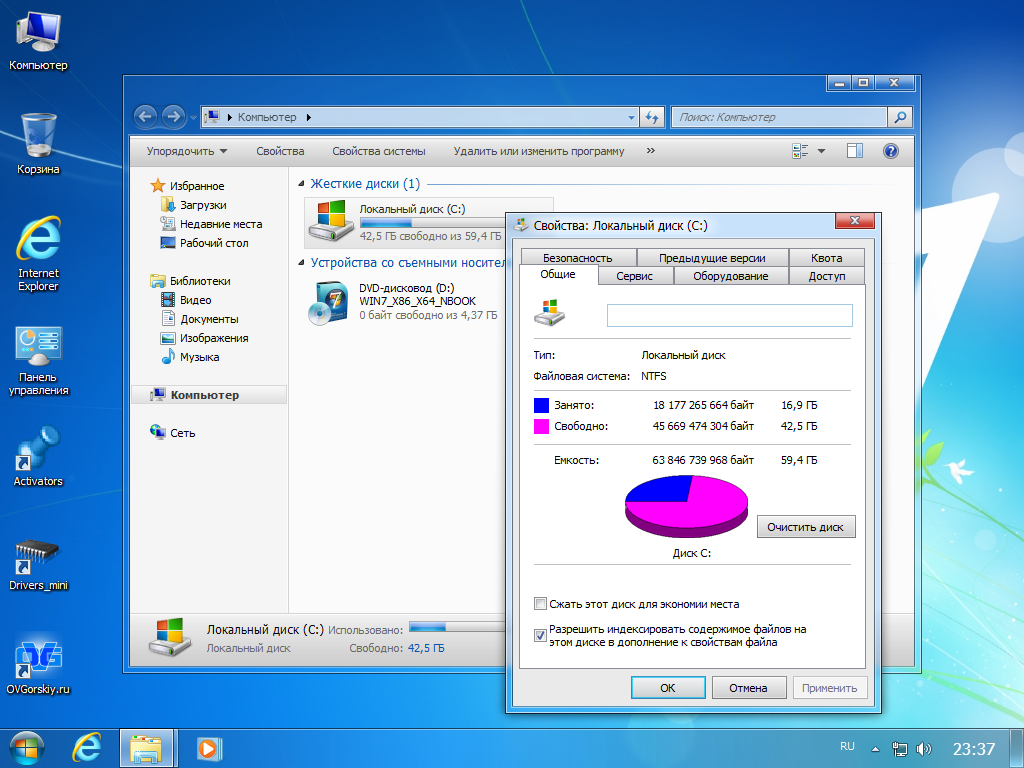The width and height of the screenshot is (1024, 768).
Task: Click the Очистить диск button
Action: pos(805,527)
